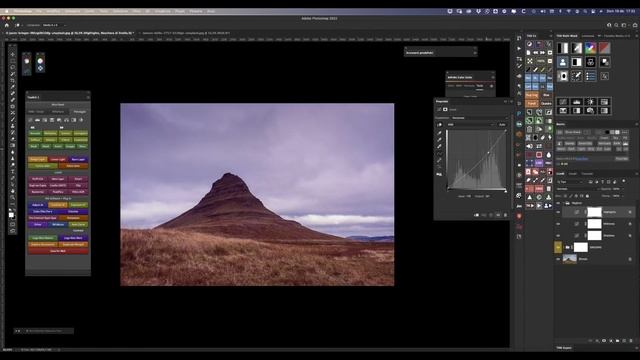Hide the Highlights layer

click(x=558, y=212)
